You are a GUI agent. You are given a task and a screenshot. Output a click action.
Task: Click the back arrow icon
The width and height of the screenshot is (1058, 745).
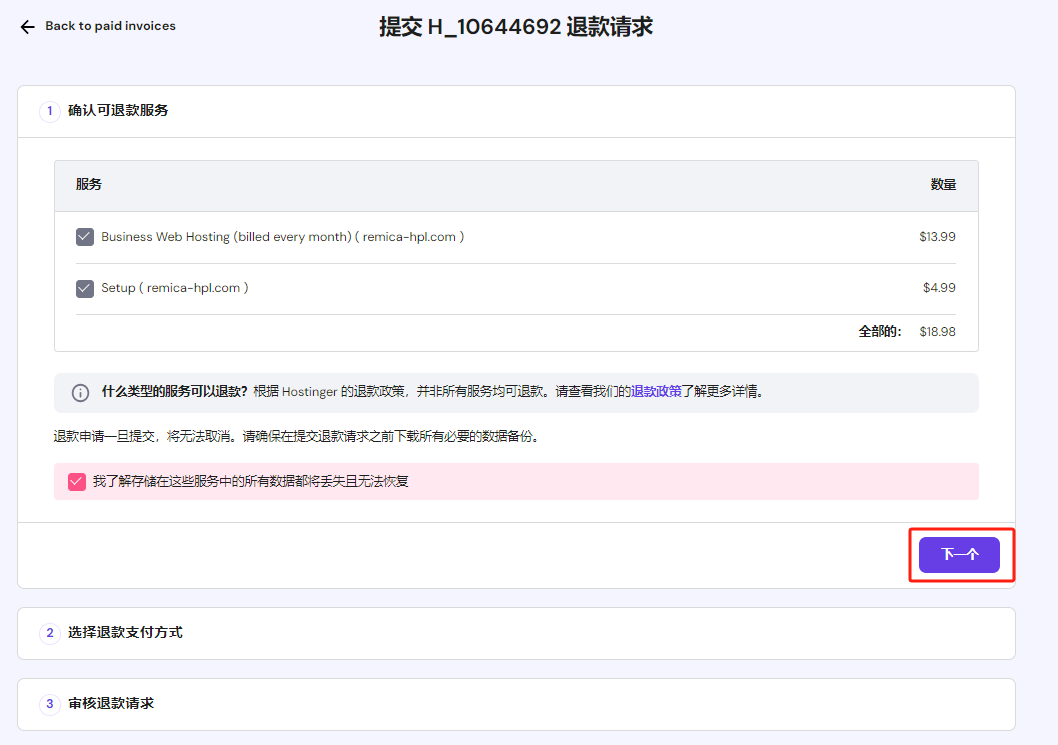(x=28, y=27)
